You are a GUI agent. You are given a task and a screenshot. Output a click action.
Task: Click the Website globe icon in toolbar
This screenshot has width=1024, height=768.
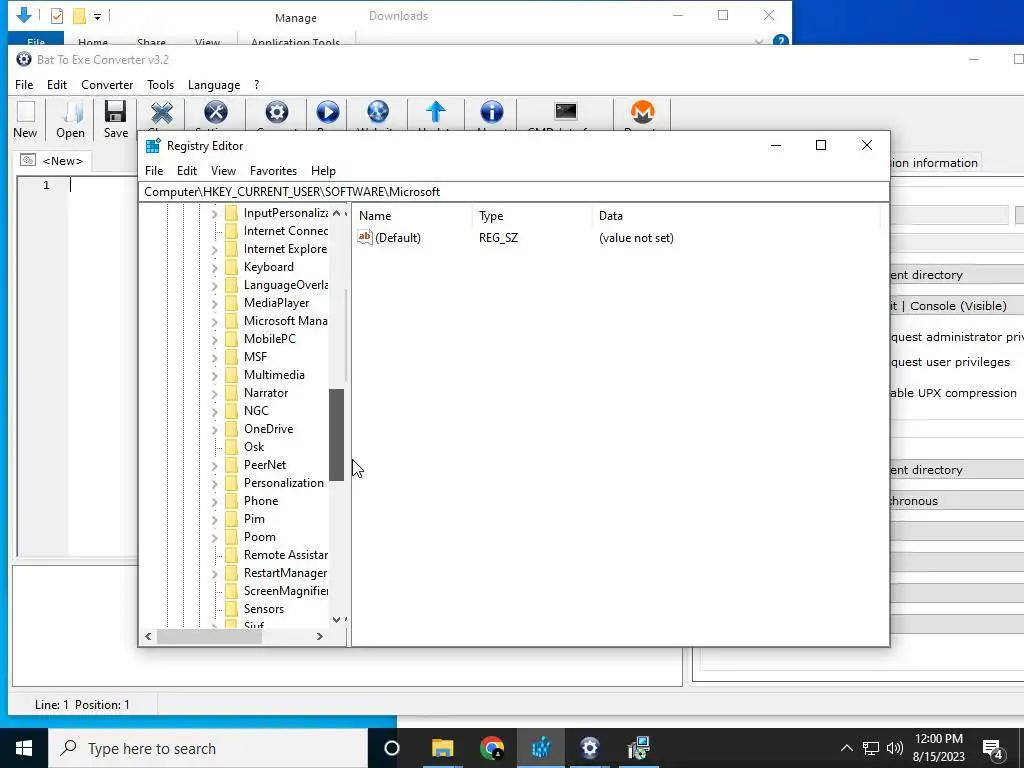click(x=377, y=112)
